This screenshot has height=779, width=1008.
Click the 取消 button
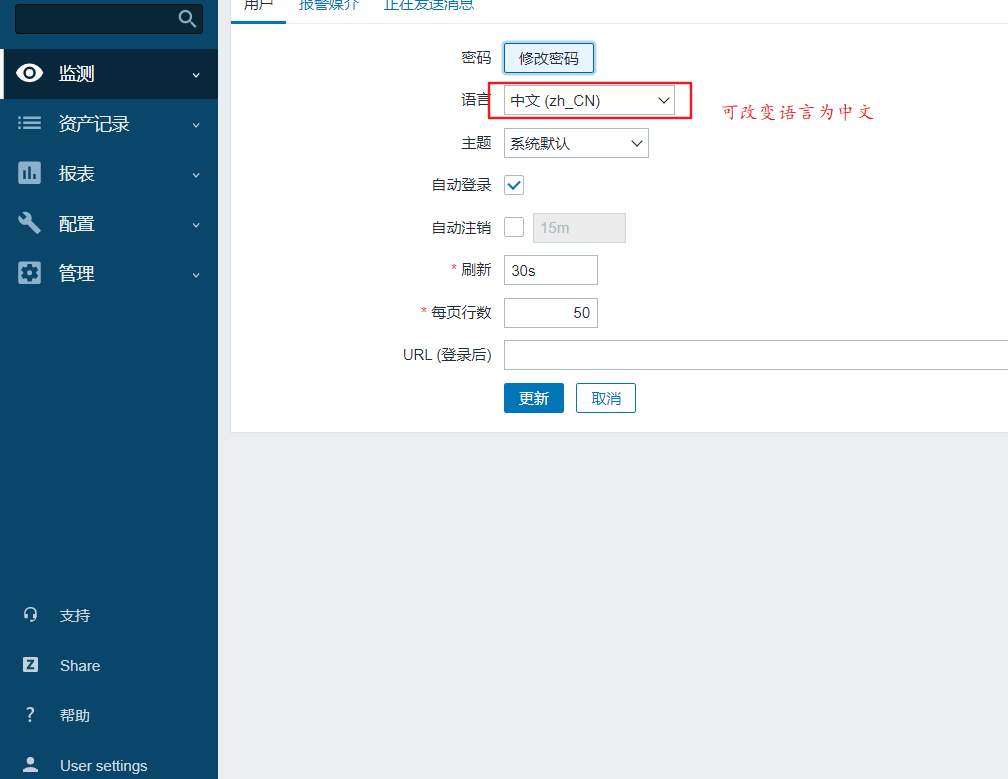click(x=606, y=398)
